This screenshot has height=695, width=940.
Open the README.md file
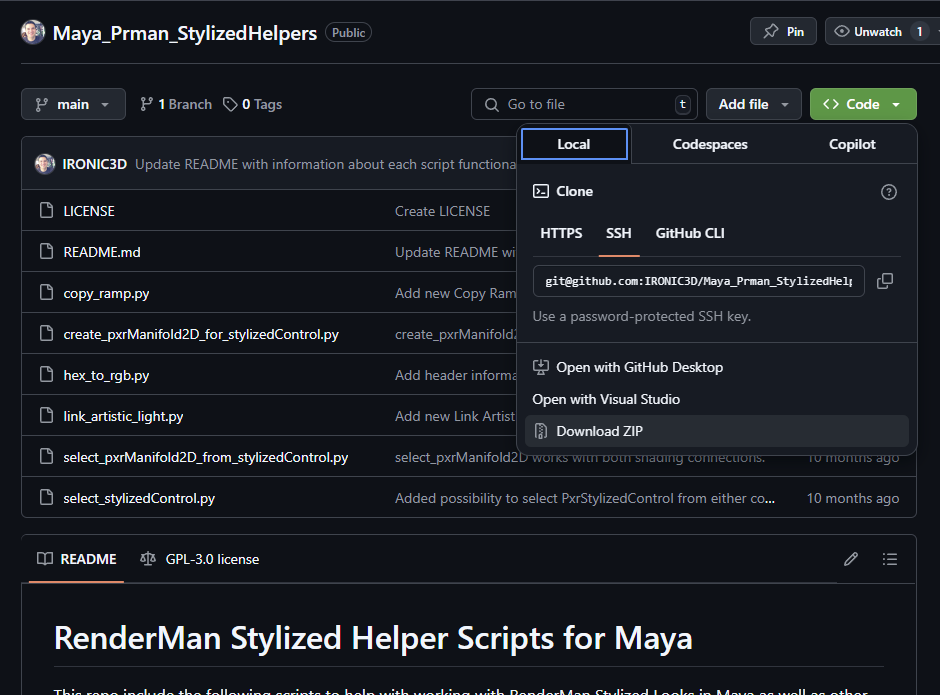point(102,252)
